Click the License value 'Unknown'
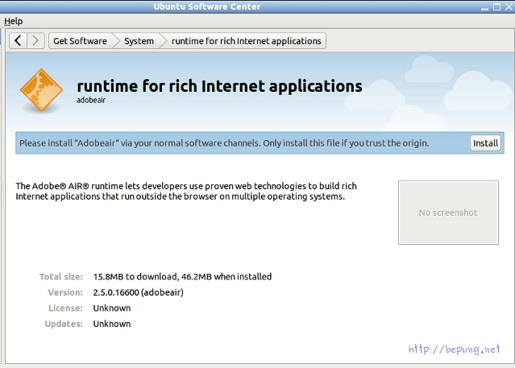Screen dimensions: 515x368 coord(112,308)
